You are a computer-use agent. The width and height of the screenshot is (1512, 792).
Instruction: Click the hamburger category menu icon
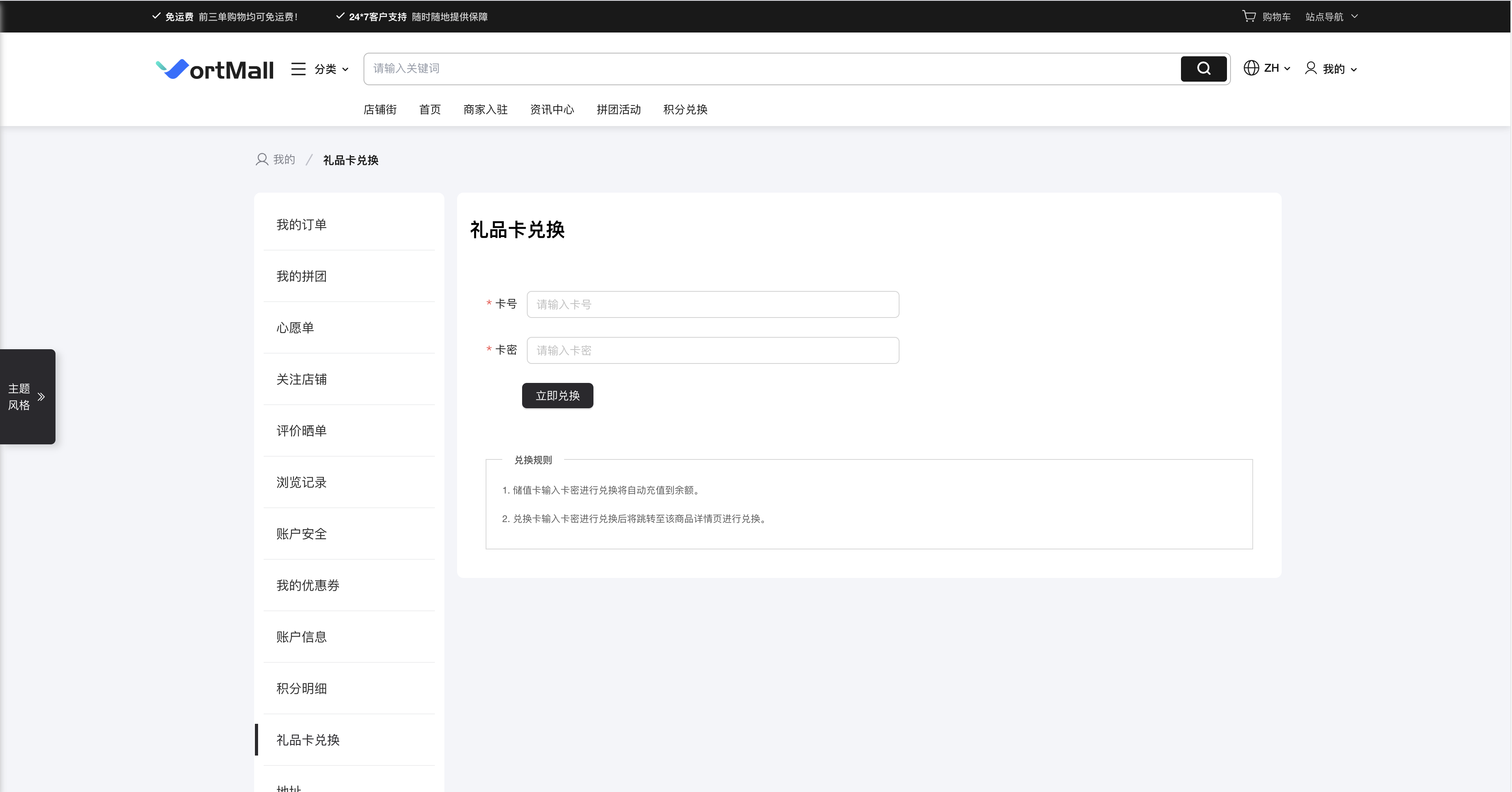click(298, 69)
